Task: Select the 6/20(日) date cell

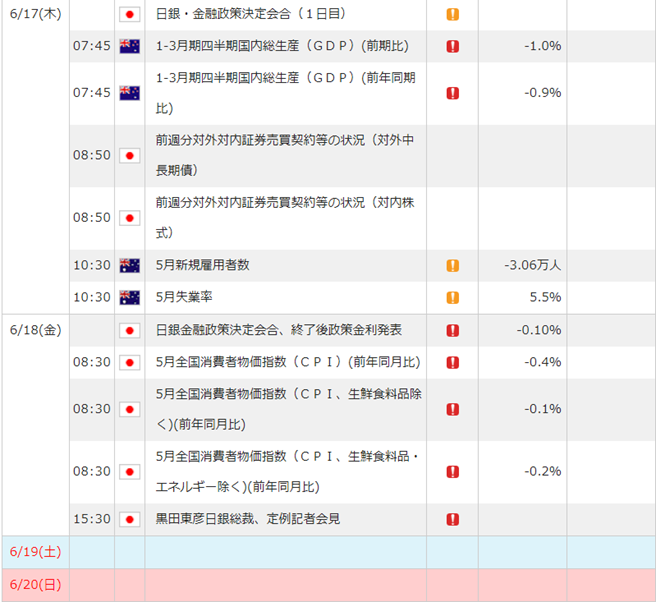Action: click(36, 584)
